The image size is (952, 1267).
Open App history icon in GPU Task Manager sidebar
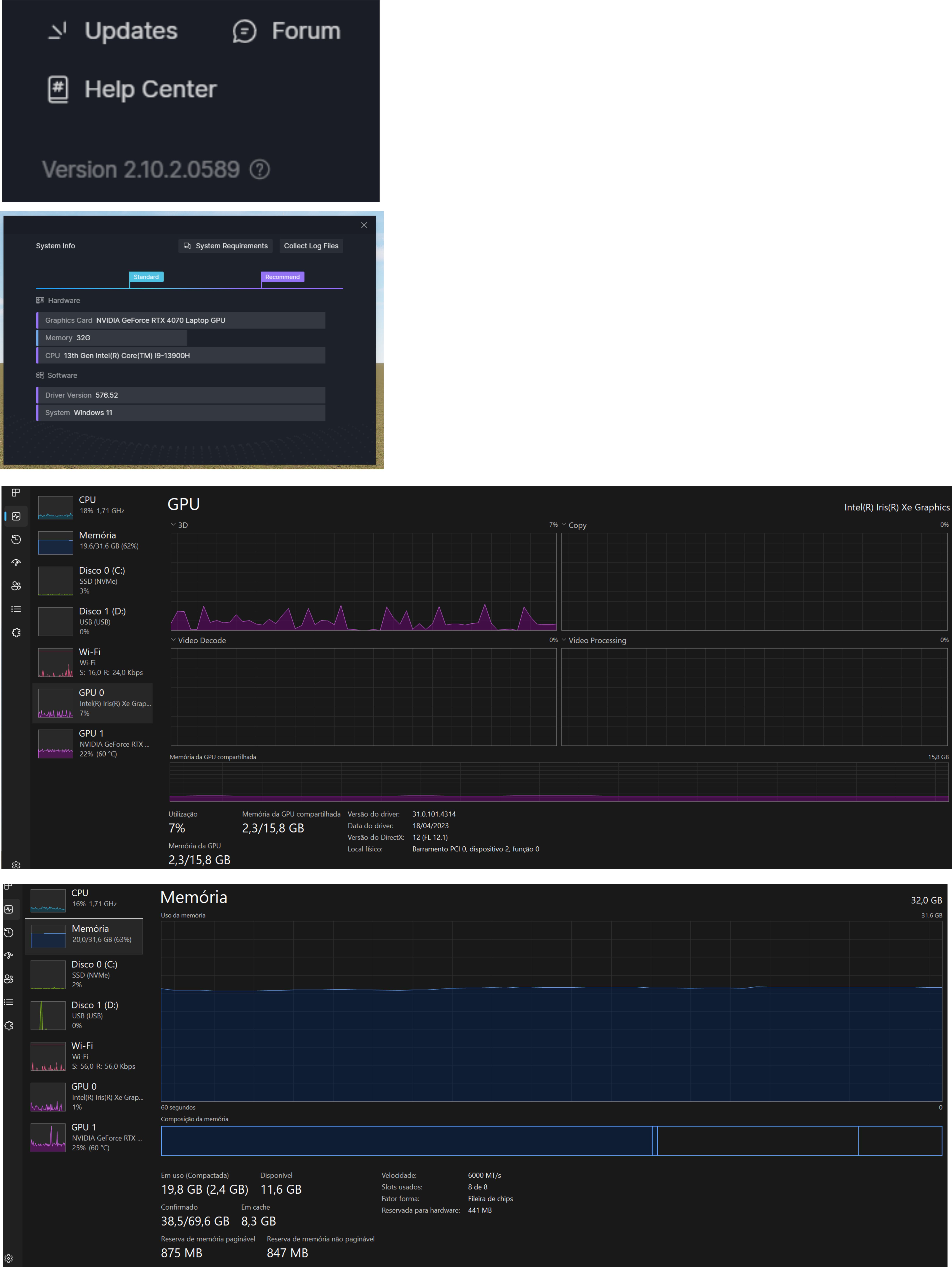click(x=16, y=539)
